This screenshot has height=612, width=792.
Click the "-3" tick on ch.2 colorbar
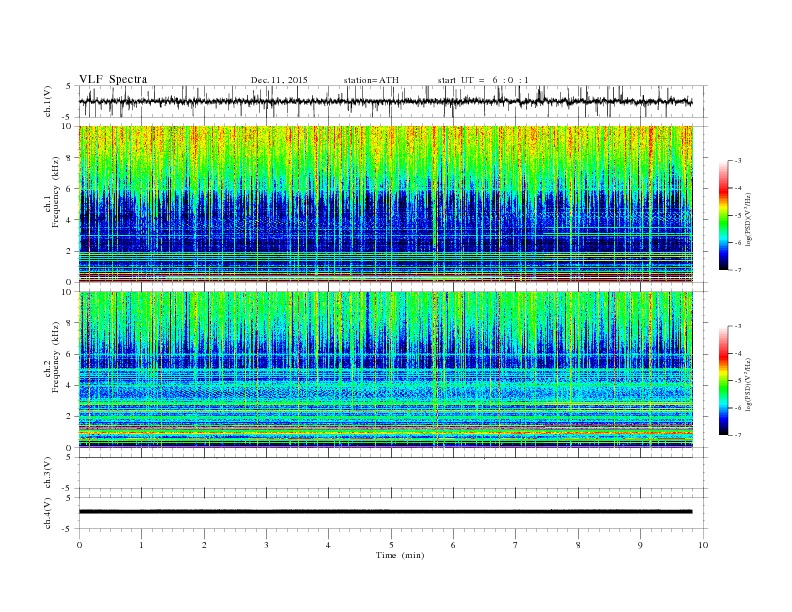coord(737,326)
